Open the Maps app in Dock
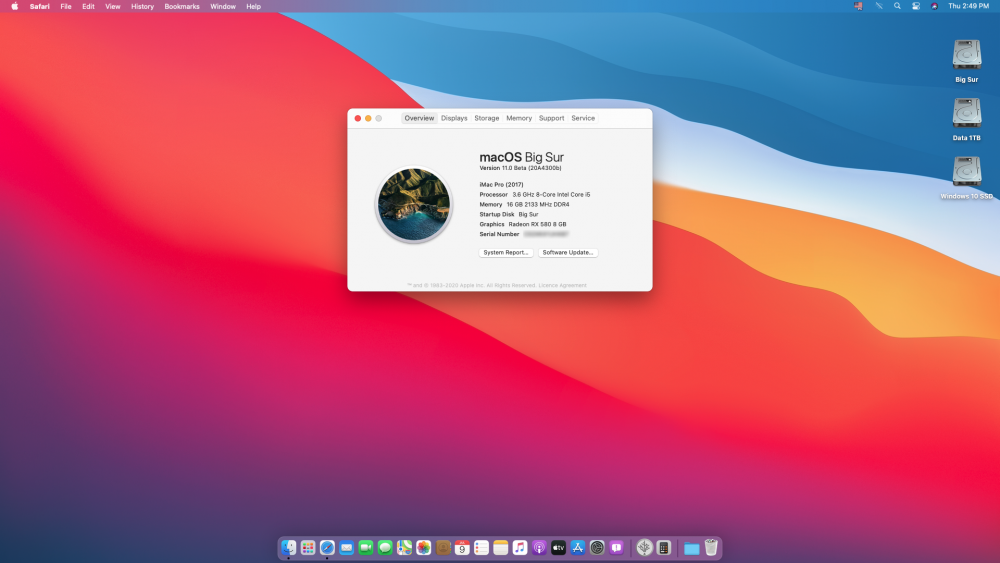The width and height of the screenshot is (1000, 563). coord(404,547)
